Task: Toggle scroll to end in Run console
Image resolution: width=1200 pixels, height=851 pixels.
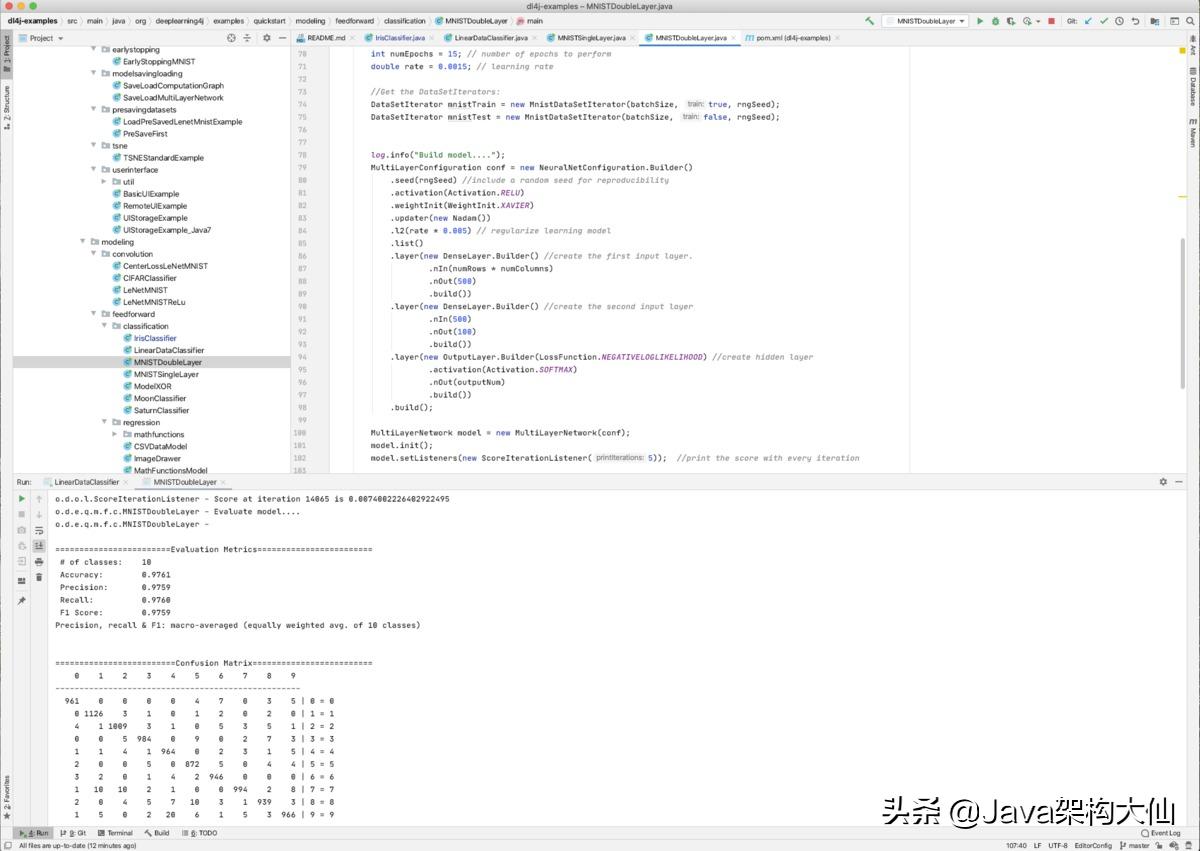Action: click(x=39, y=546)
